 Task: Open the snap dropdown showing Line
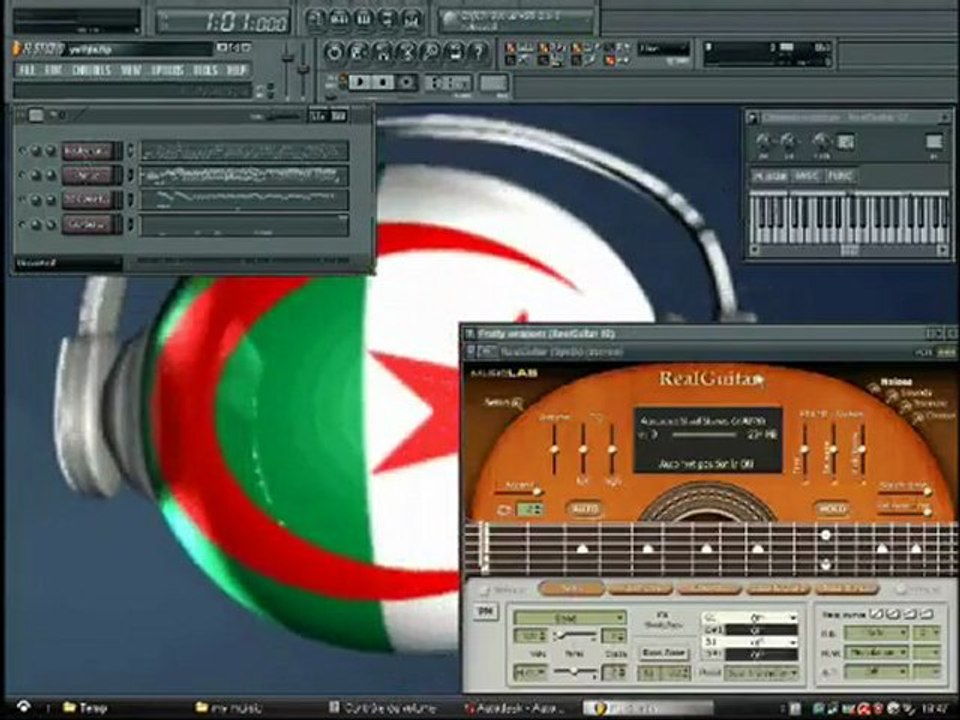point(663,49)
